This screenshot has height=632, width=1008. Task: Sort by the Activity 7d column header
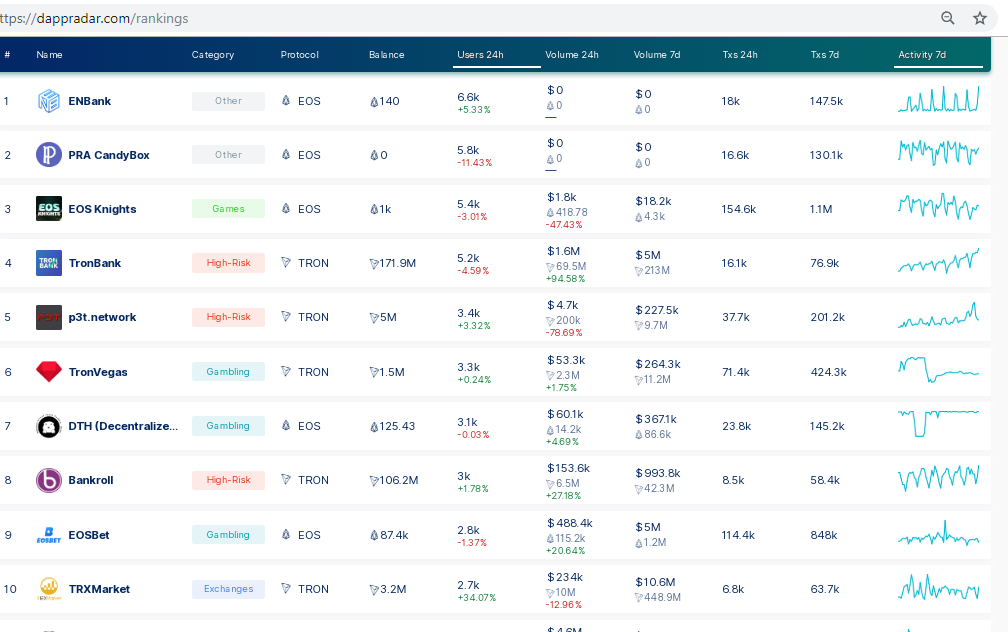point(922,55)
